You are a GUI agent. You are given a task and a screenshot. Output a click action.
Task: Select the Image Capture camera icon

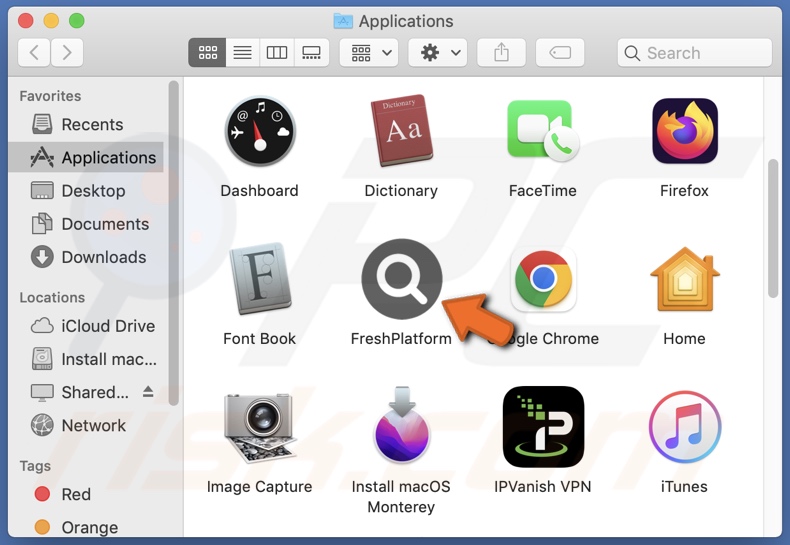pyautogui.click(x=260, y=427)
